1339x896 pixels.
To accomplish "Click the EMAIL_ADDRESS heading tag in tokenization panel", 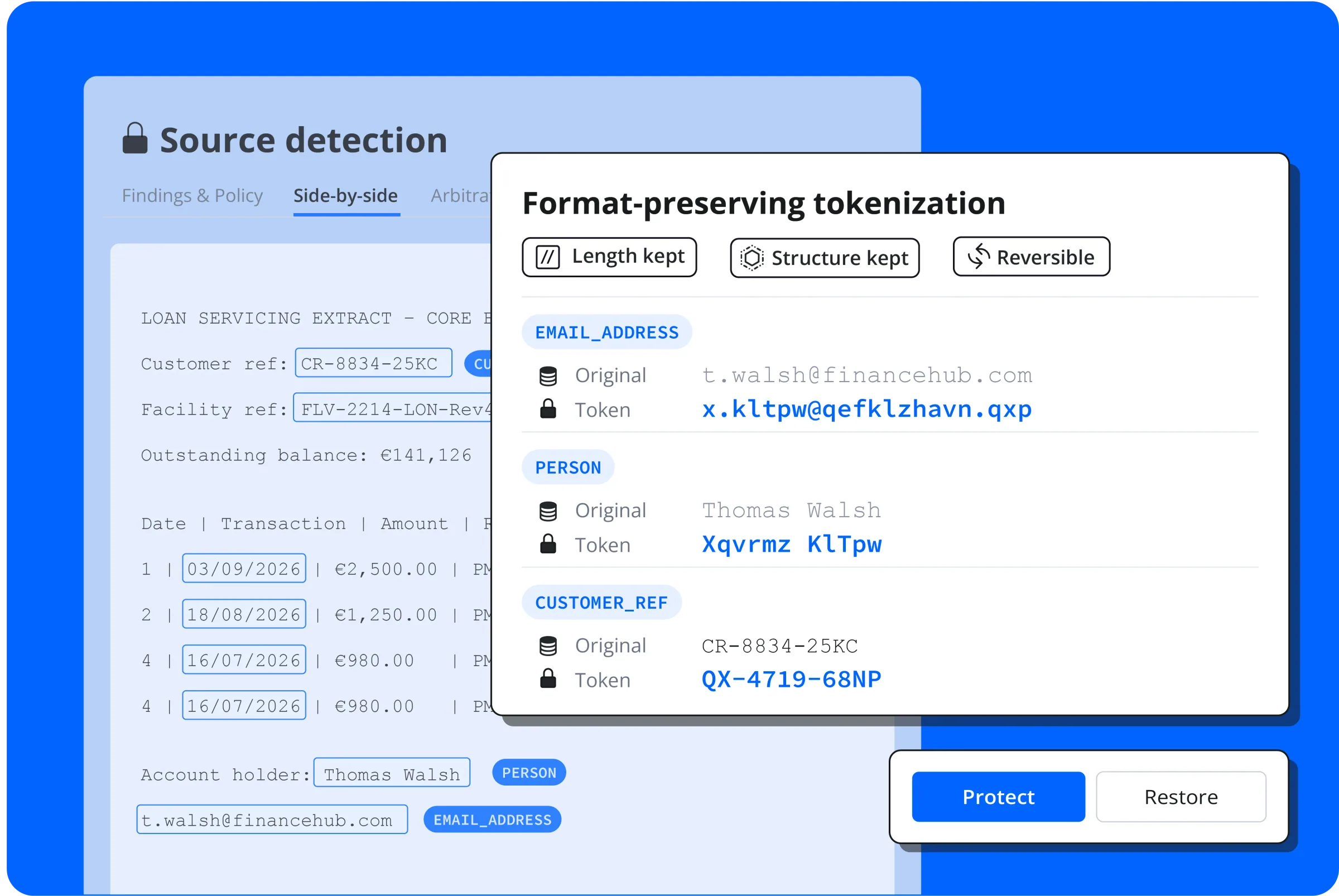I will (607, 332).
